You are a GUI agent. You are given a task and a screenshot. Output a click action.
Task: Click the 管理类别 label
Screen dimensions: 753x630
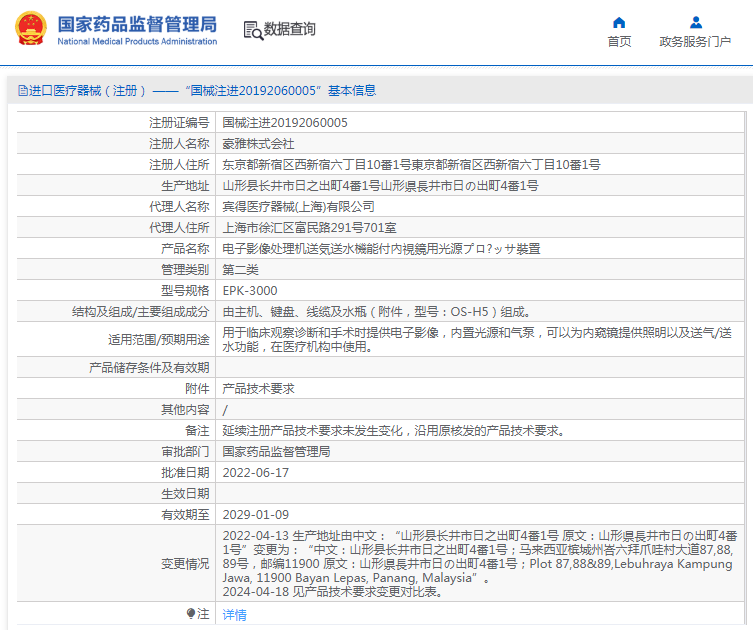pos(185,270)
